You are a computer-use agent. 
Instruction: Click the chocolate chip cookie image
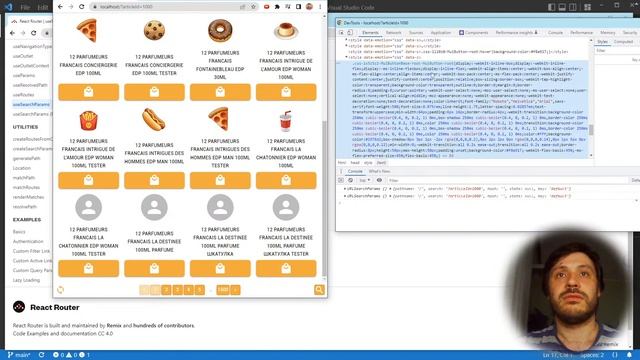point(154,30)
